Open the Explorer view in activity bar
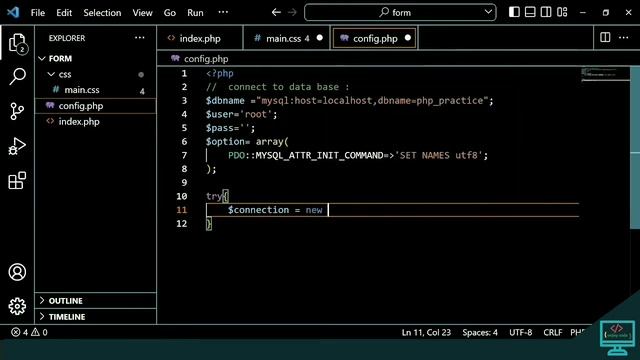 click(x=17, y=42)
